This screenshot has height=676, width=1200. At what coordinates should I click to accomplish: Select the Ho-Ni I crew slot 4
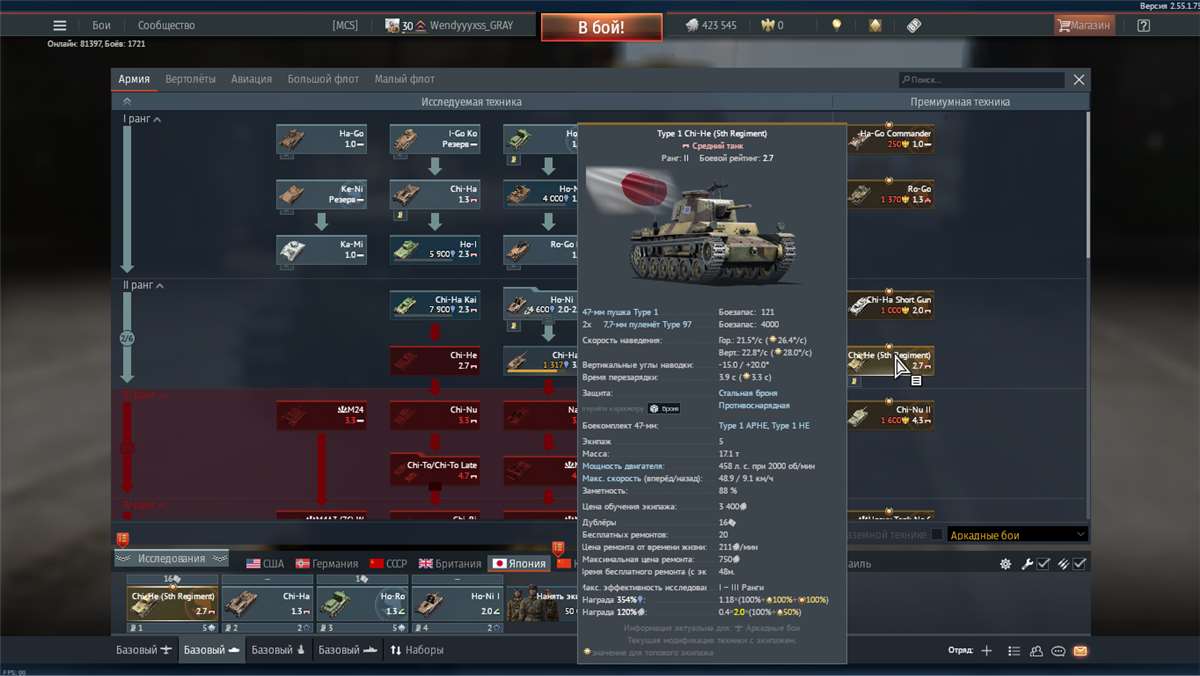coord(457,603)
